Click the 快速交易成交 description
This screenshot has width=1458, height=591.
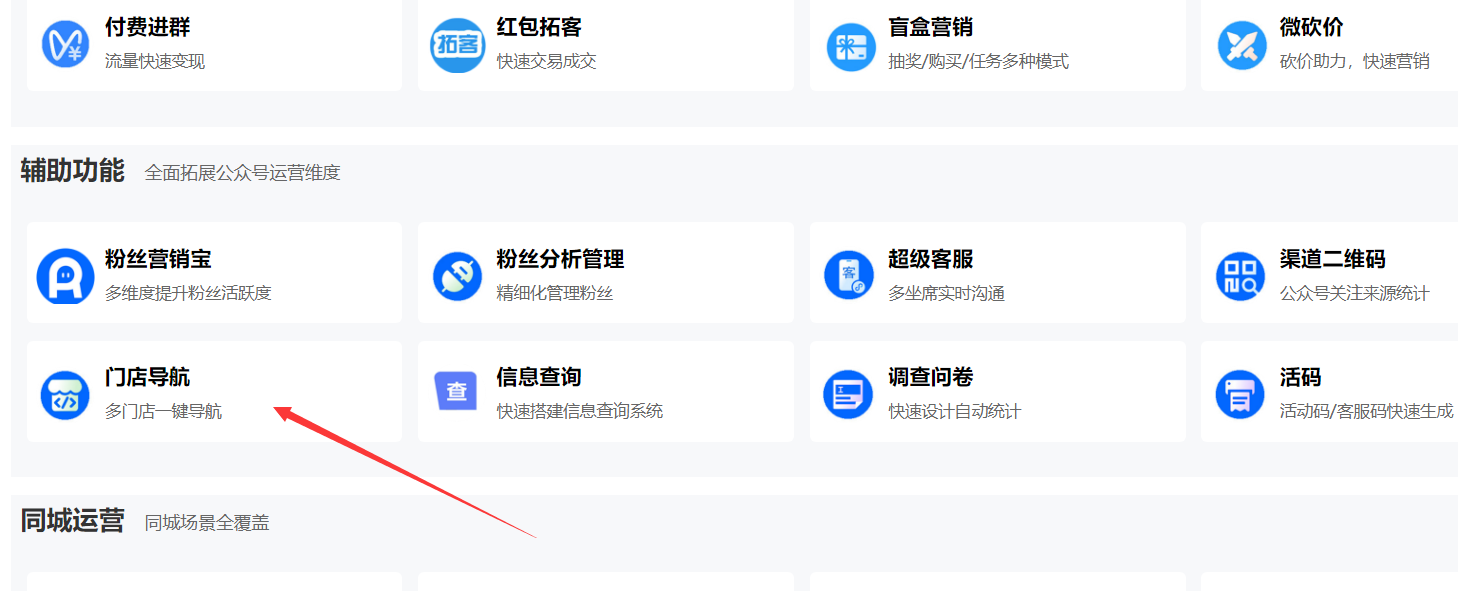547,61
